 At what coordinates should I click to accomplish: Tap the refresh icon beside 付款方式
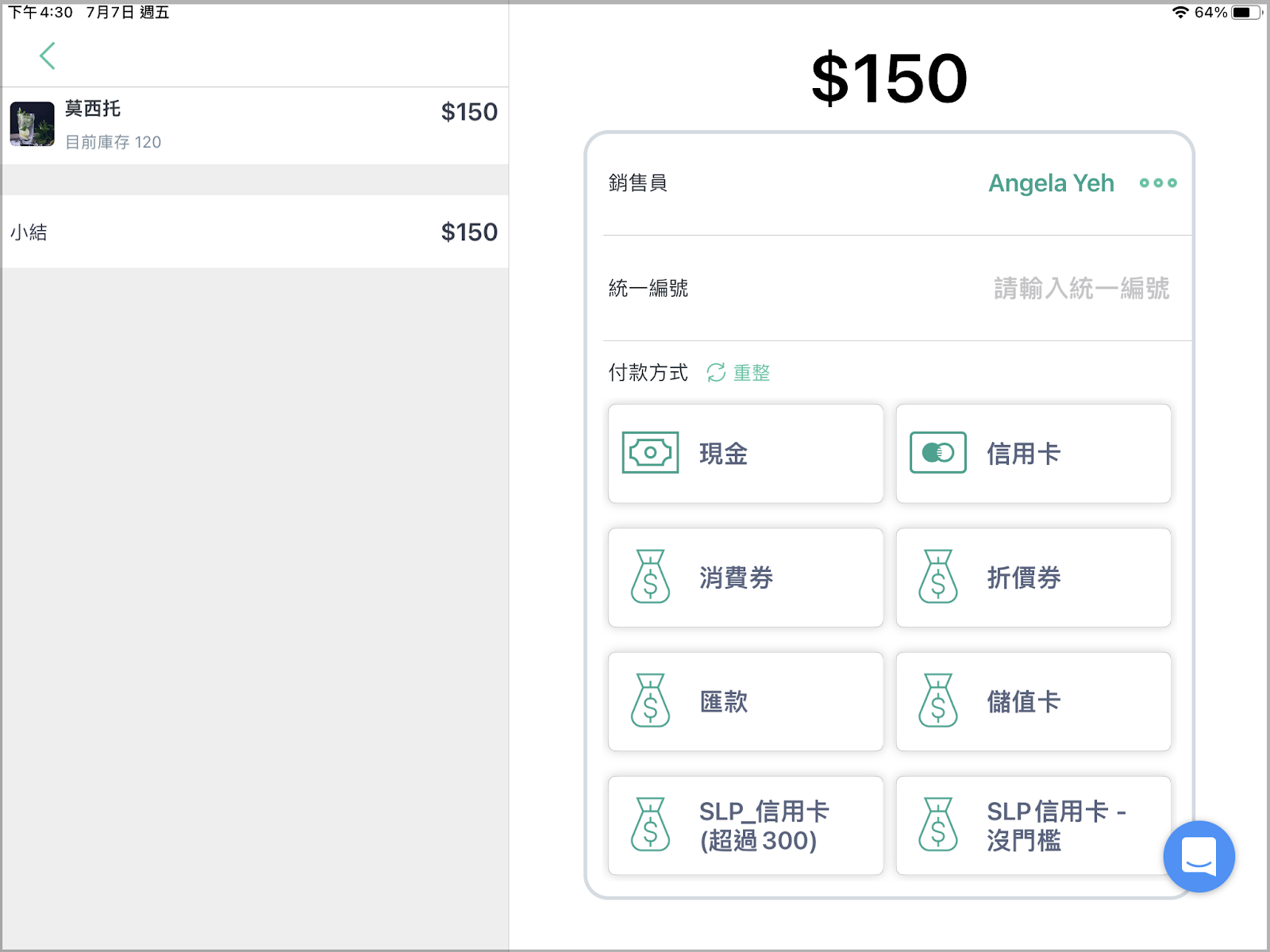(x=716, y=372)
